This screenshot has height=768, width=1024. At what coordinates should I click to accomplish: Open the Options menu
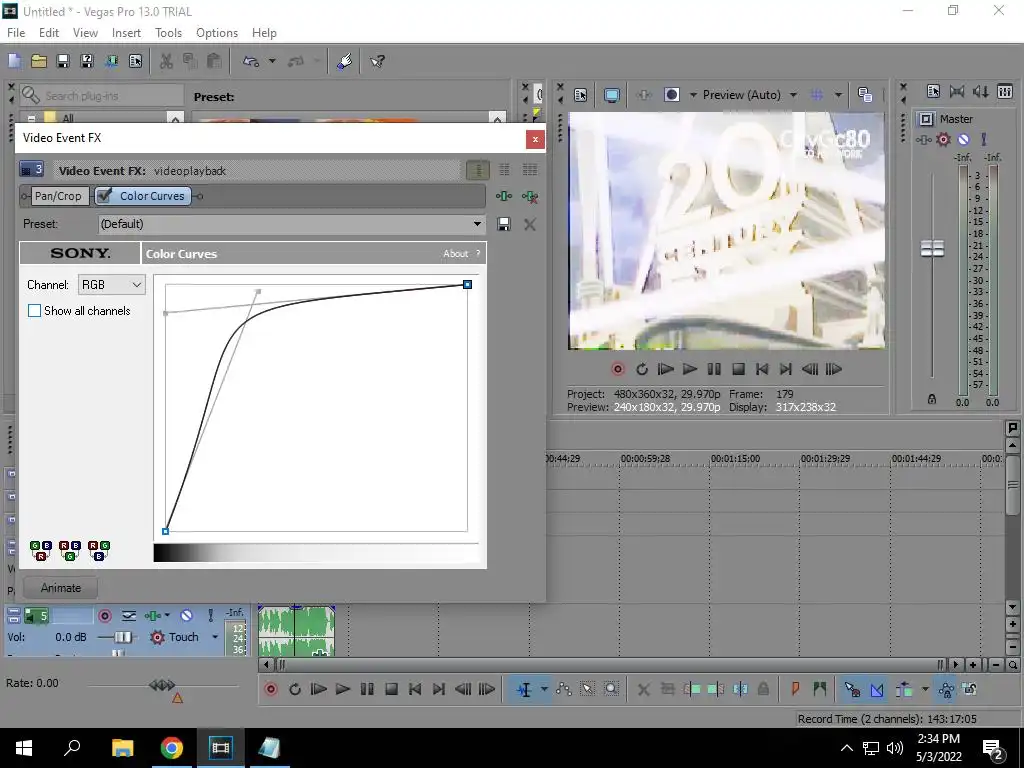(x=217, y=33)
